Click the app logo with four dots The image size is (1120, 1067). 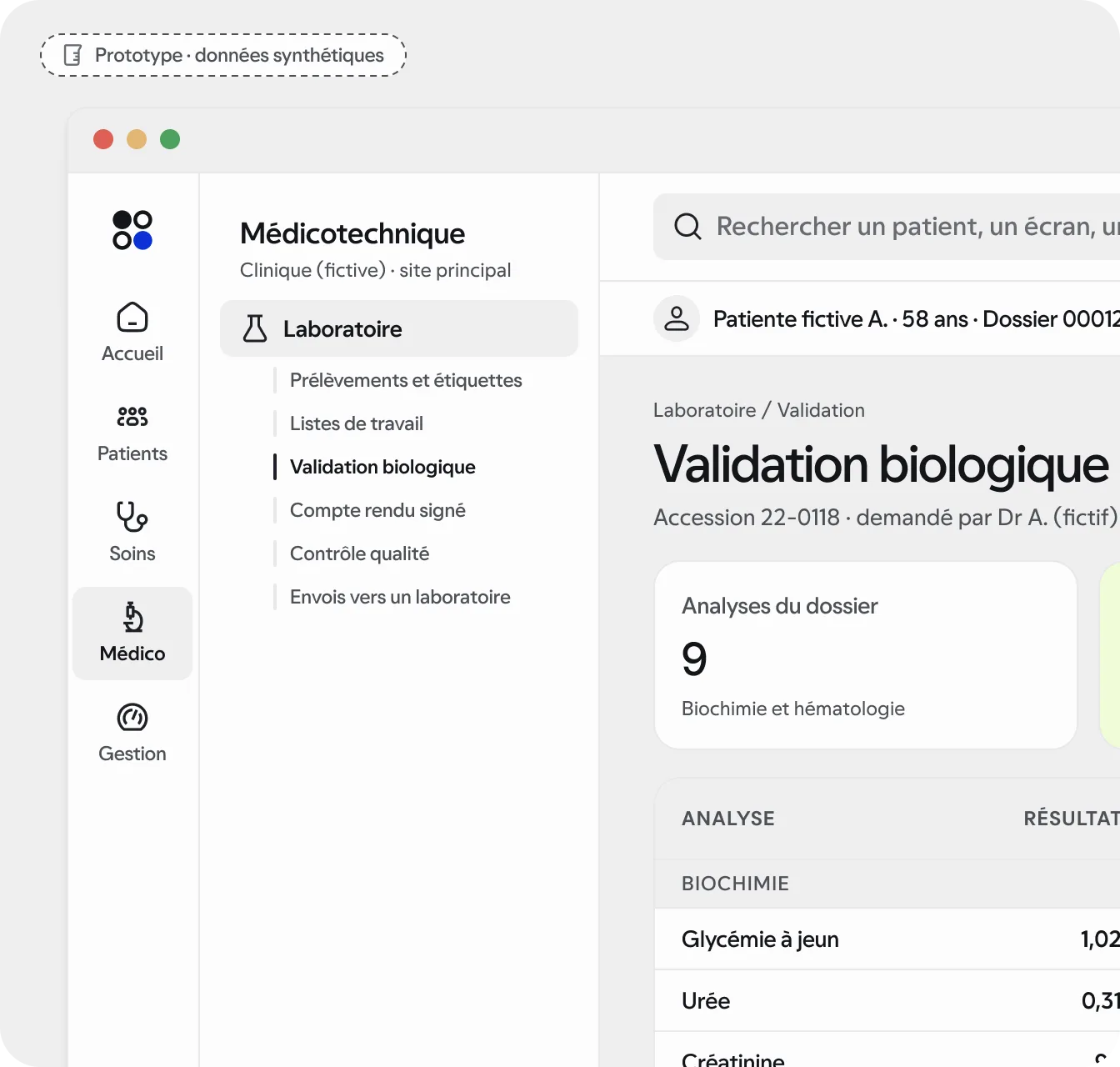132,230
